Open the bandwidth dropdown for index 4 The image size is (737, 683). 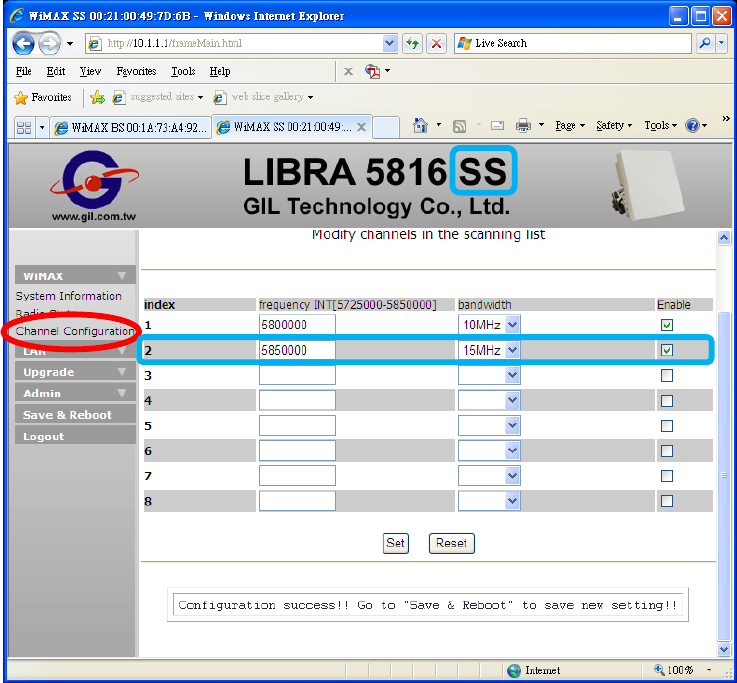[x=489, y=400]
